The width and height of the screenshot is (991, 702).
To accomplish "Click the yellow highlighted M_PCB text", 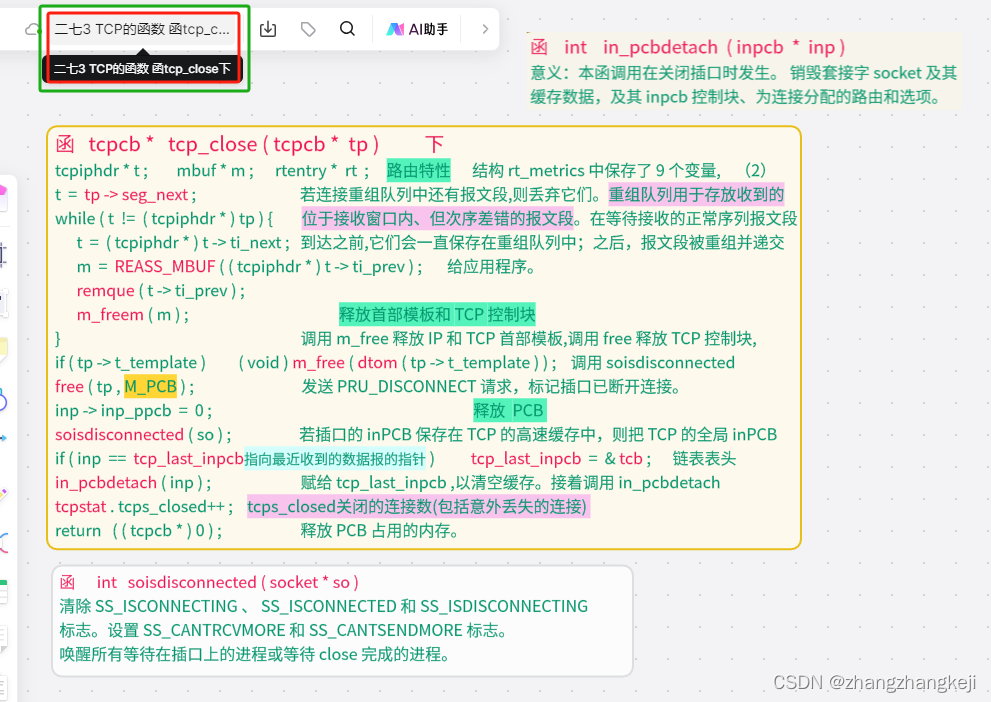I will tap(150, 386).
